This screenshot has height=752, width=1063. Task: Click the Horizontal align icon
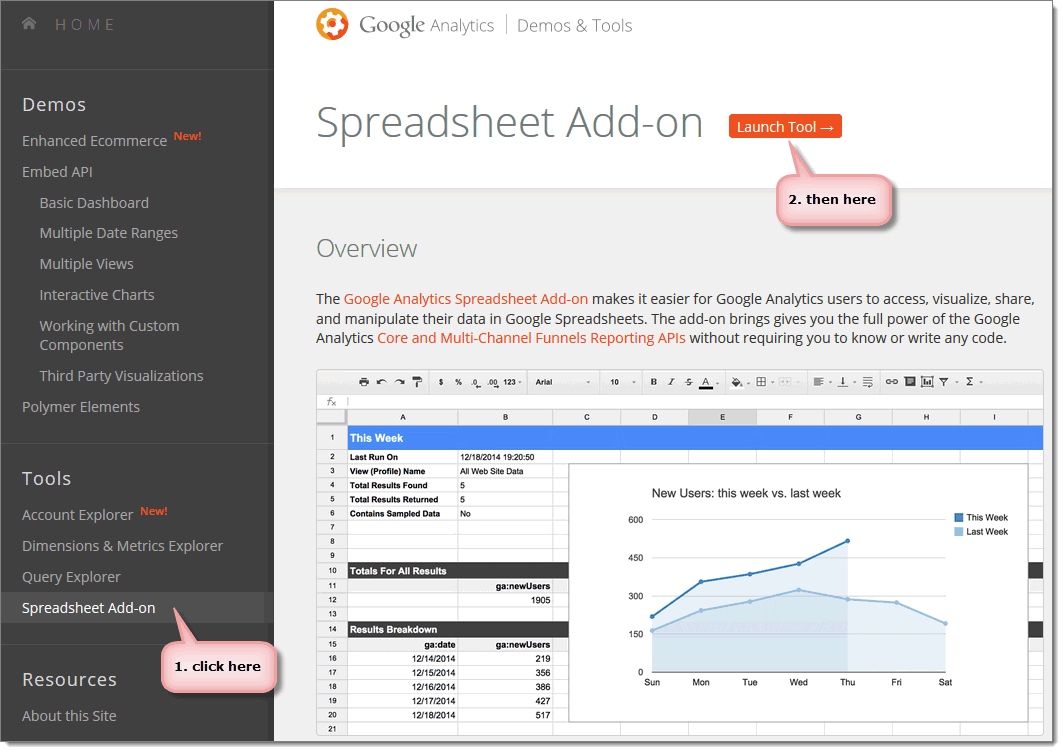(x=819, y=382)
